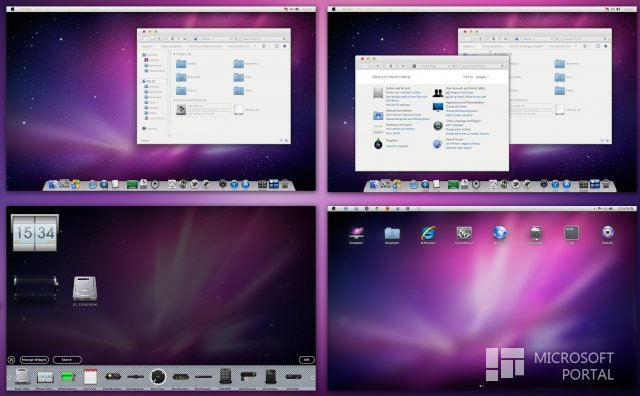Select the flip clock widget in the widget bar
The width and height of the screenshot is (640, 396).
pyautogui.click(x=45, y=377)
